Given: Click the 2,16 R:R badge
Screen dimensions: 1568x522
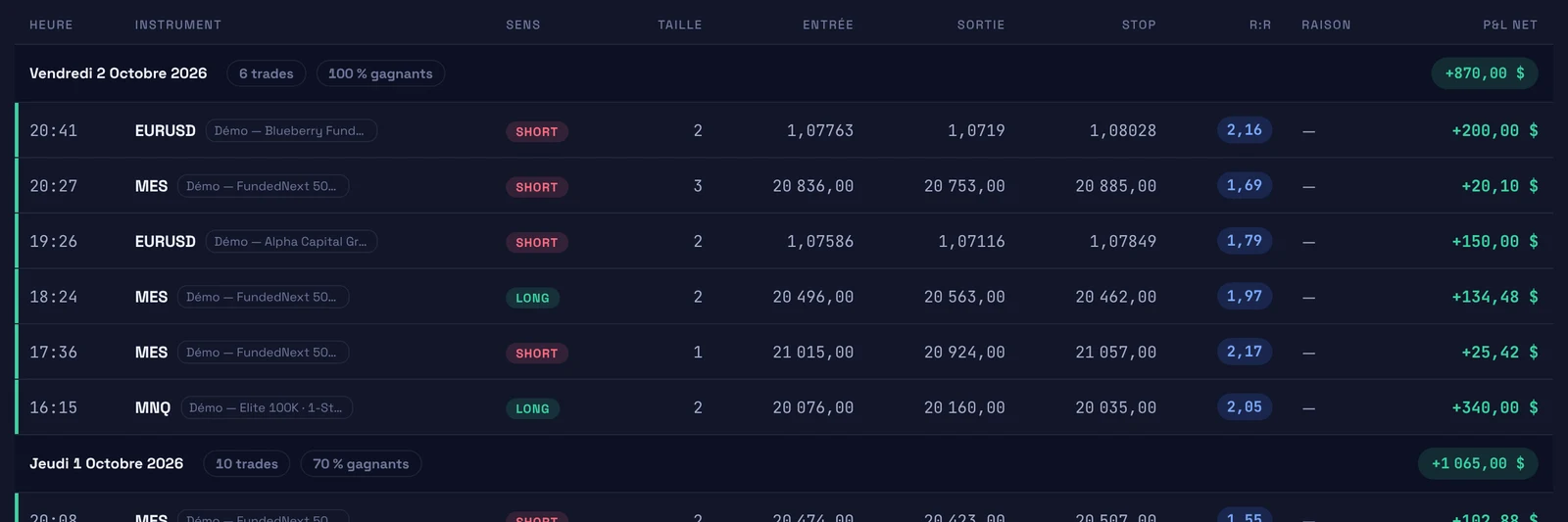Looking at the screenshot, I should [1245, 129].
